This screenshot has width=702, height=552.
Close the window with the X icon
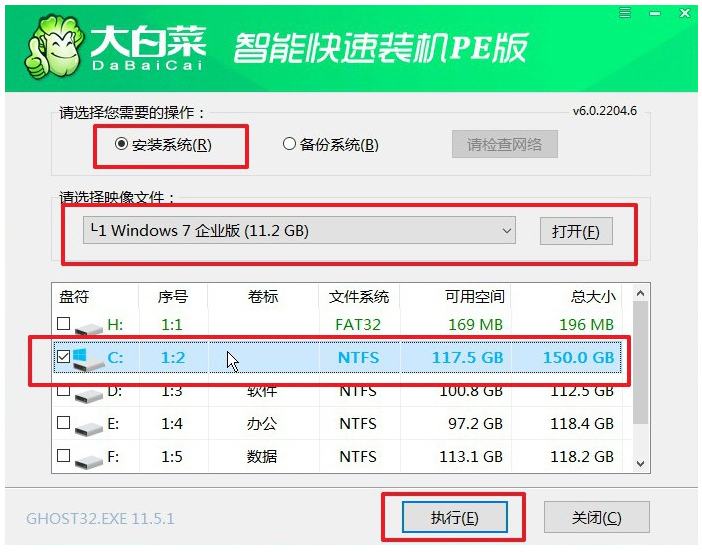click(685, 13)
